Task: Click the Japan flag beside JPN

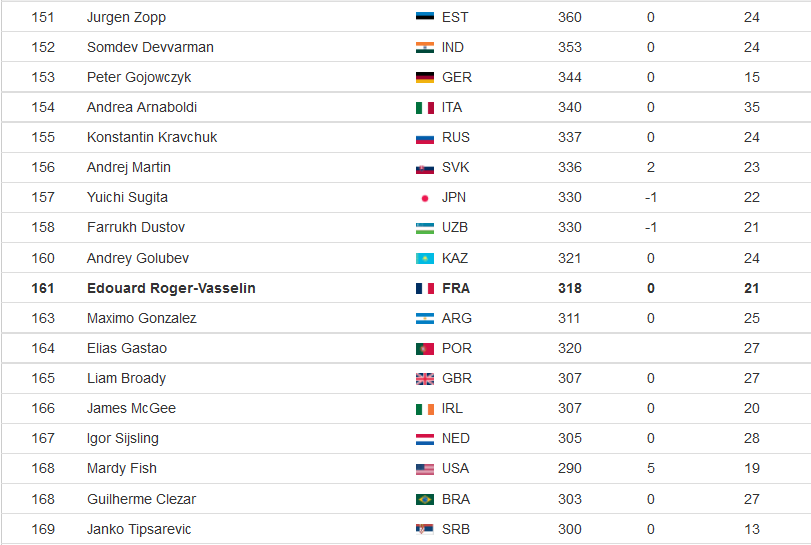Action: point(425,198)
